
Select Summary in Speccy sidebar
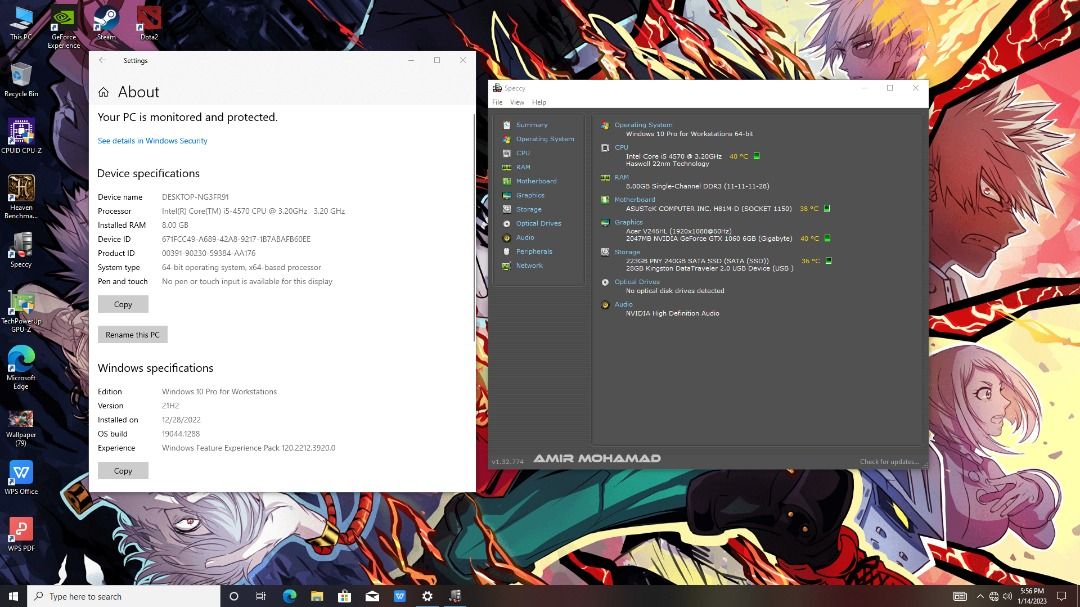tap(532, 125)
